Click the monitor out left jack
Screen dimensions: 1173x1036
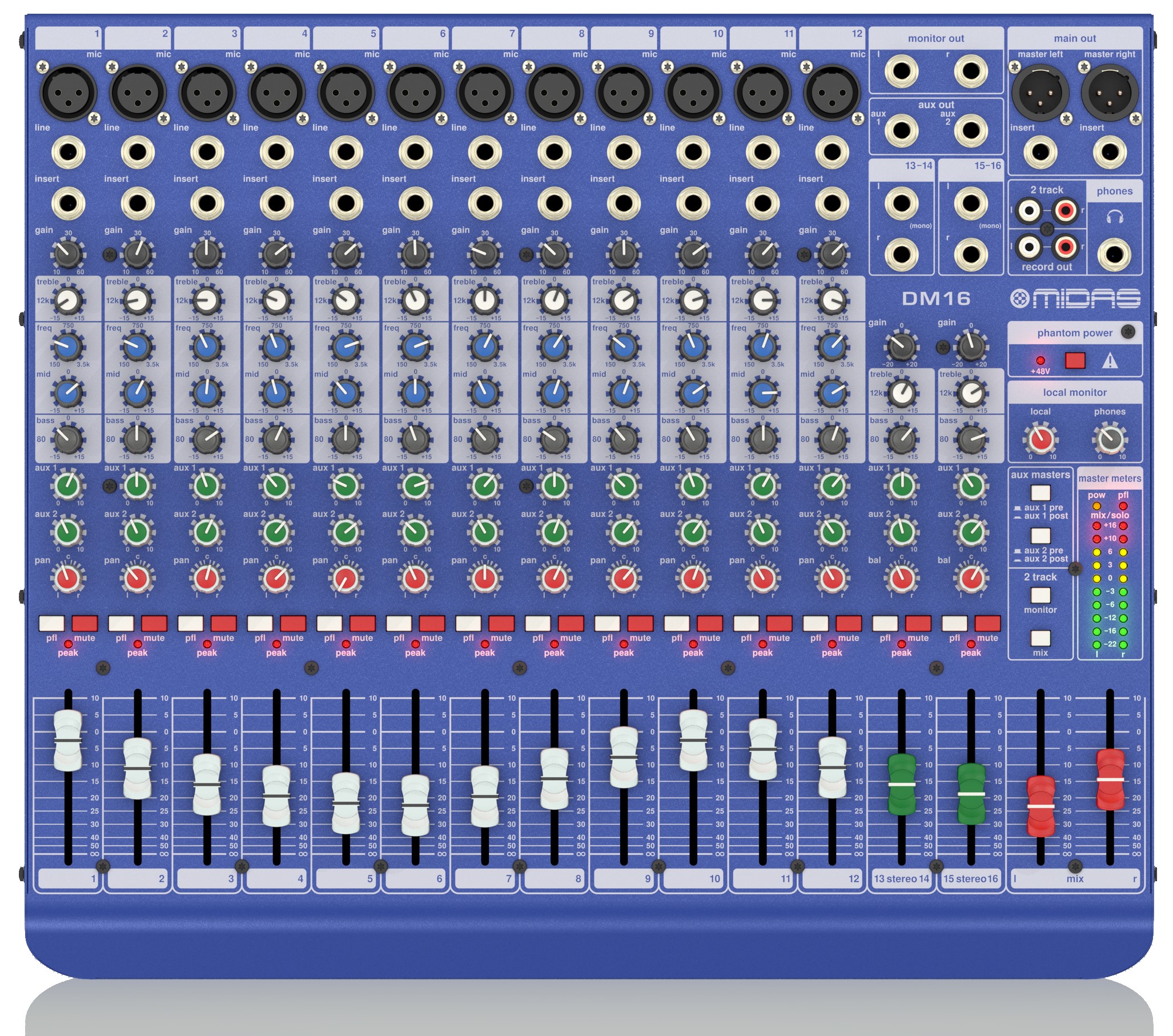tap(901, 72)
